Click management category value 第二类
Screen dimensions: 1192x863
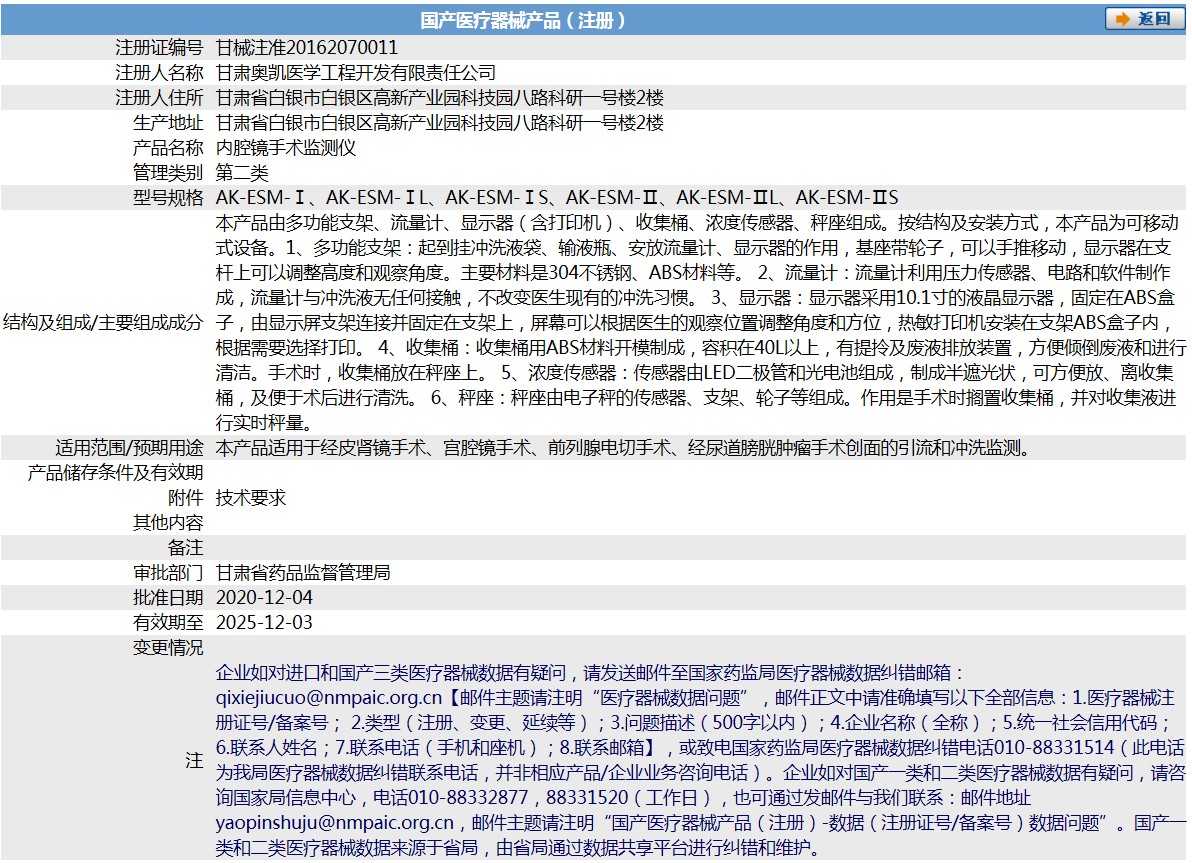pyautogui.click(x=242, y=173)
